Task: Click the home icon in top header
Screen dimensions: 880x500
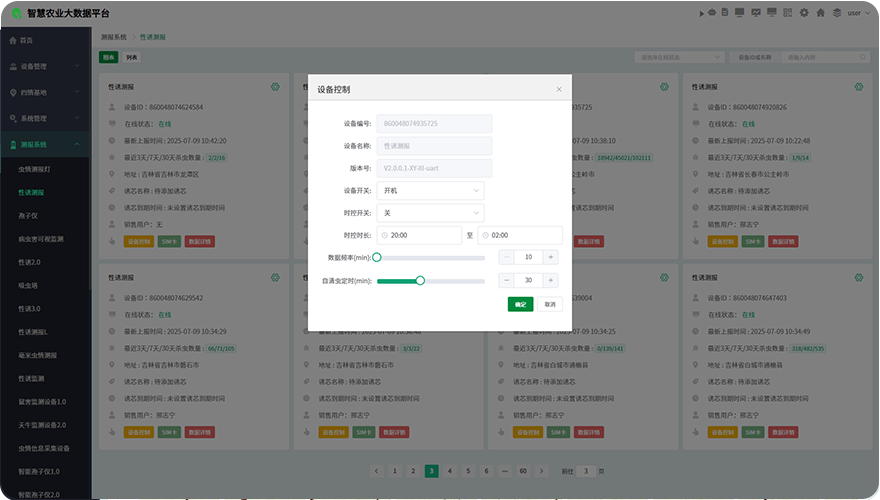Action: [x=821, y=12]
